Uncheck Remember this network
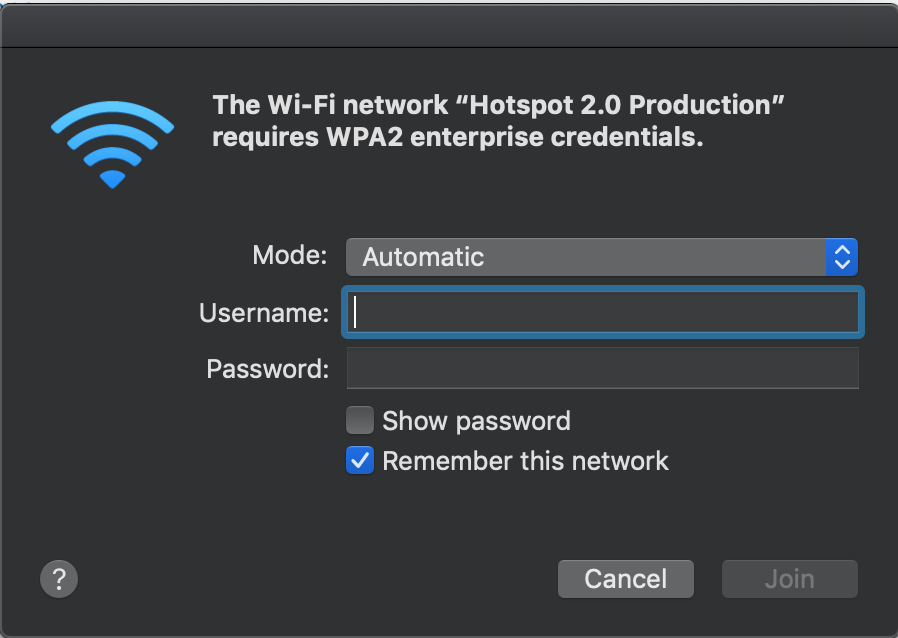The image size is (898, 638). click(x=360, y=460)
